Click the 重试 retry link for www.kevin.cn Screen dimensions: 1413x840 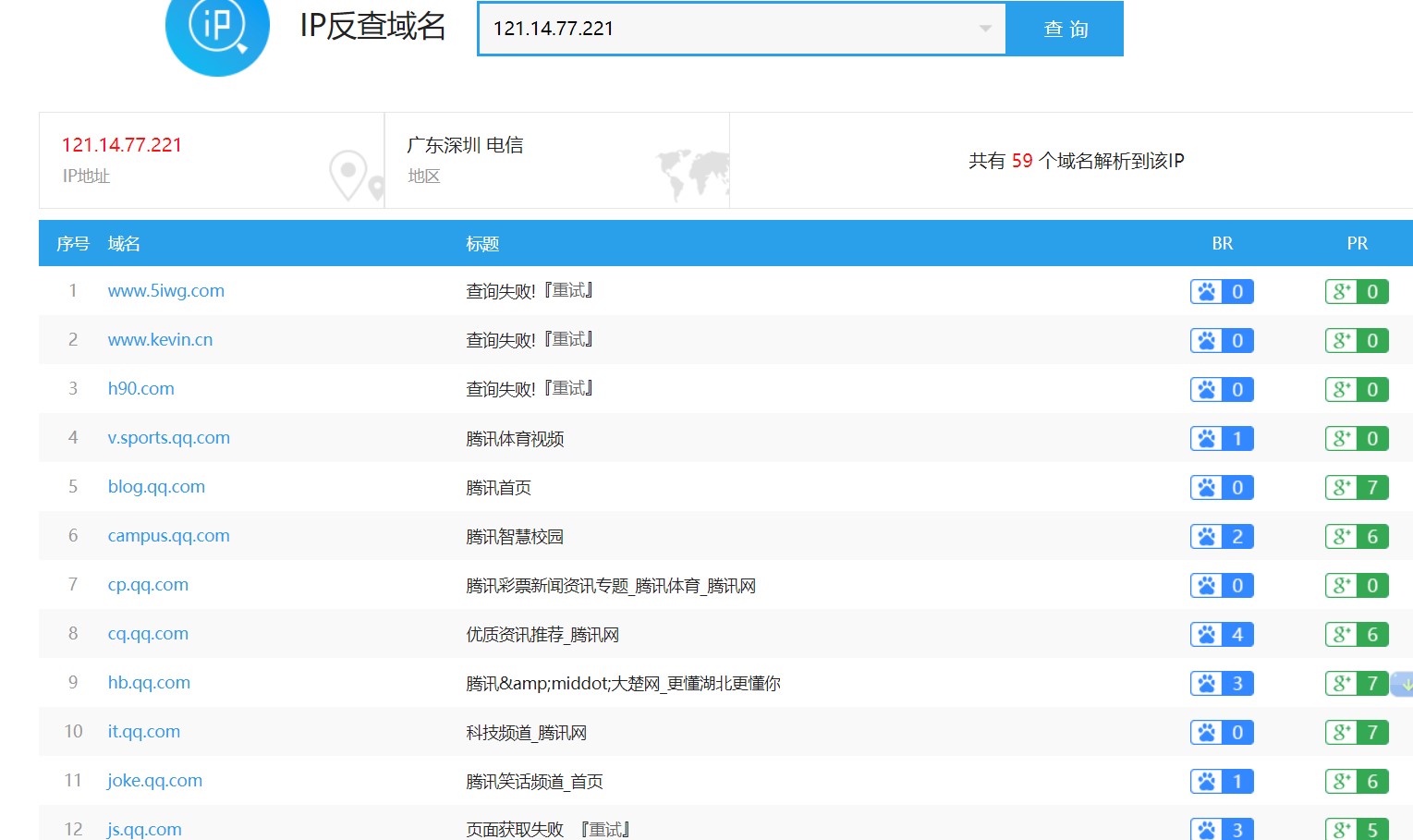(568, 340)
